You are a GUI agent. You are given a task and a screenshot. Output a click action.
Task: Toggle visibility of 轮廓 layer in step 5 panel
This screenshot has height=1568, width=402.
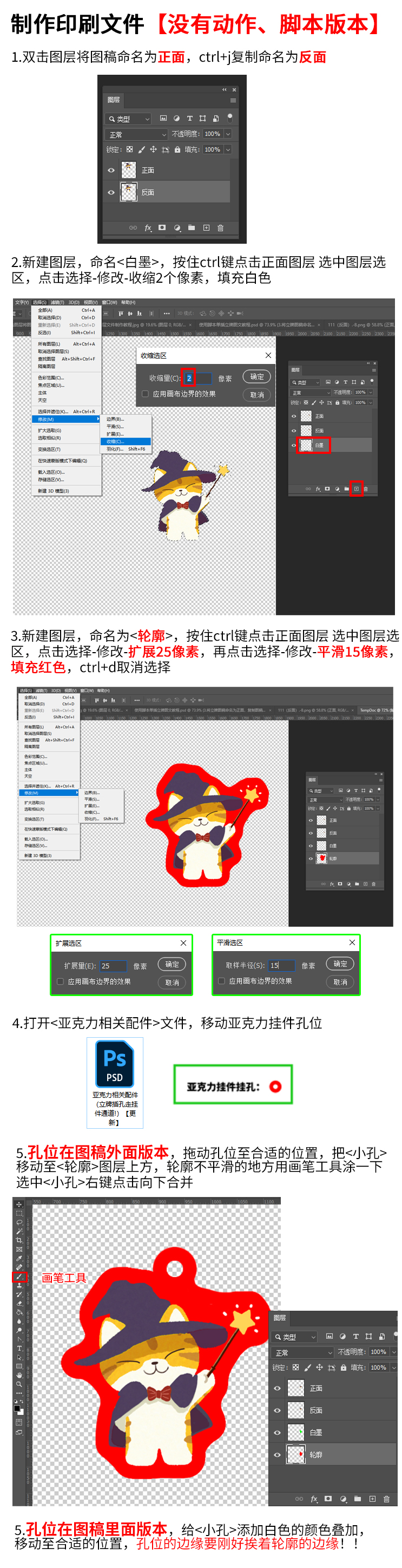click(278, 1455)
